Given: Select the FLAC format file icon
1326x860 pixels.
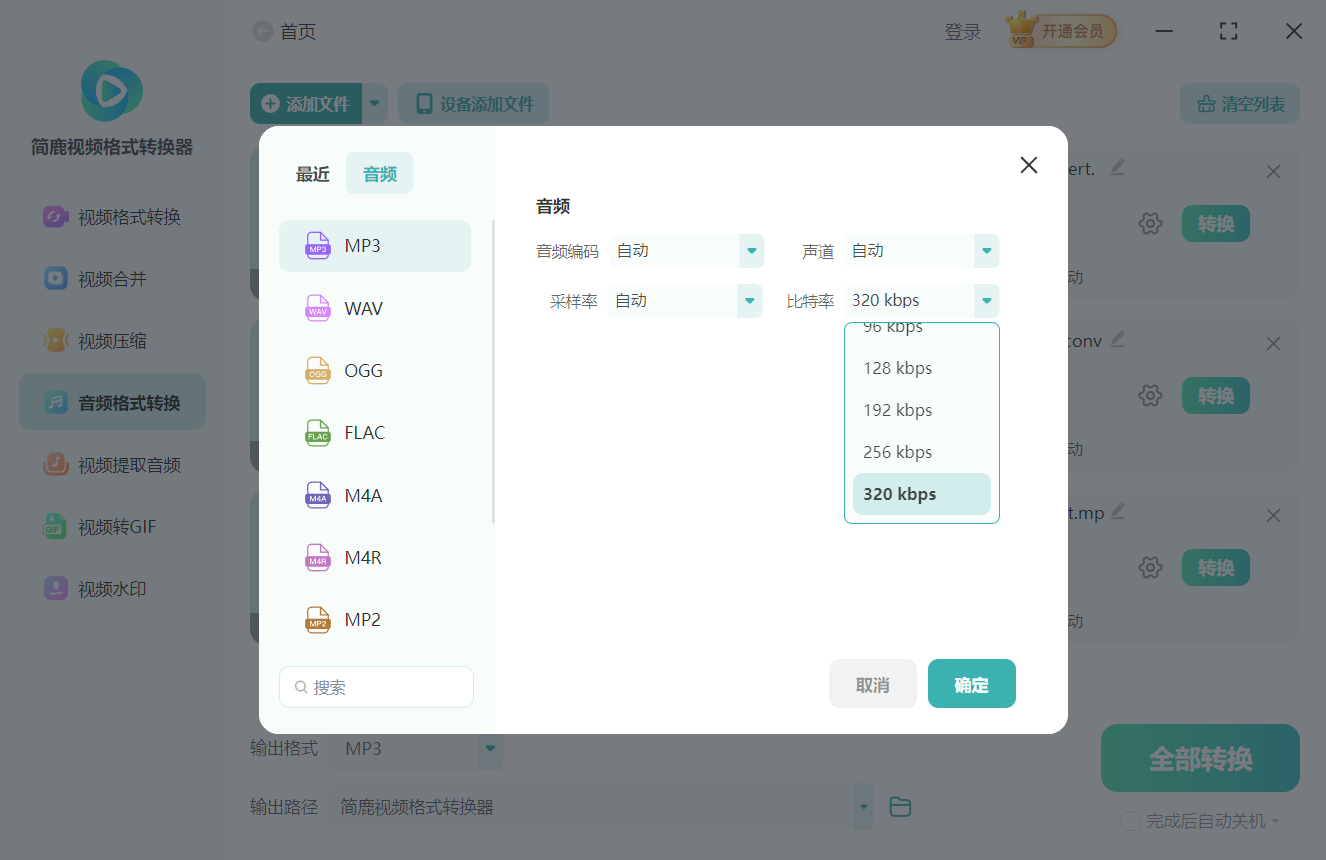Looking at the screenshot, I should (x=318, y=433).
